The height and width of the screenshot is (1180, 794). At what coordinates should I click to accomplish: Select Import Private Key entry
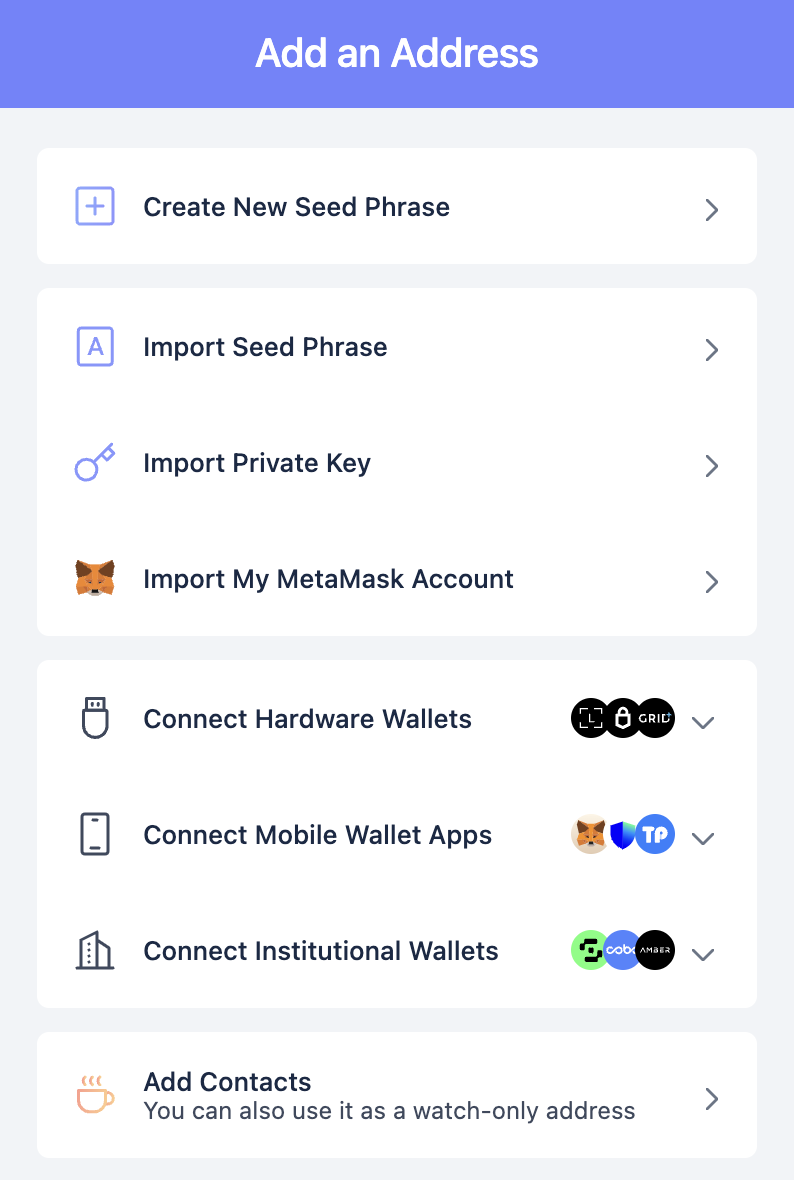pos(397,463)
